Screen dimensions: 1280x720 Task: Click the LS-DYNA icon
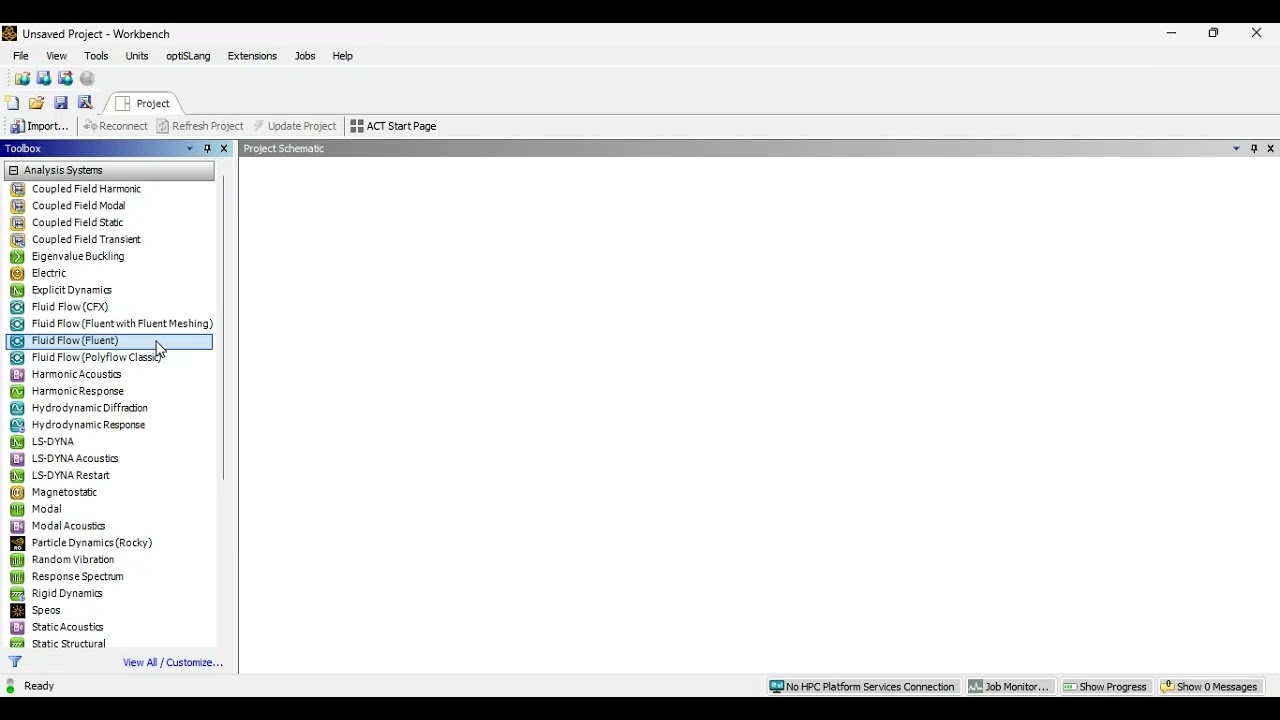(17, 442)
